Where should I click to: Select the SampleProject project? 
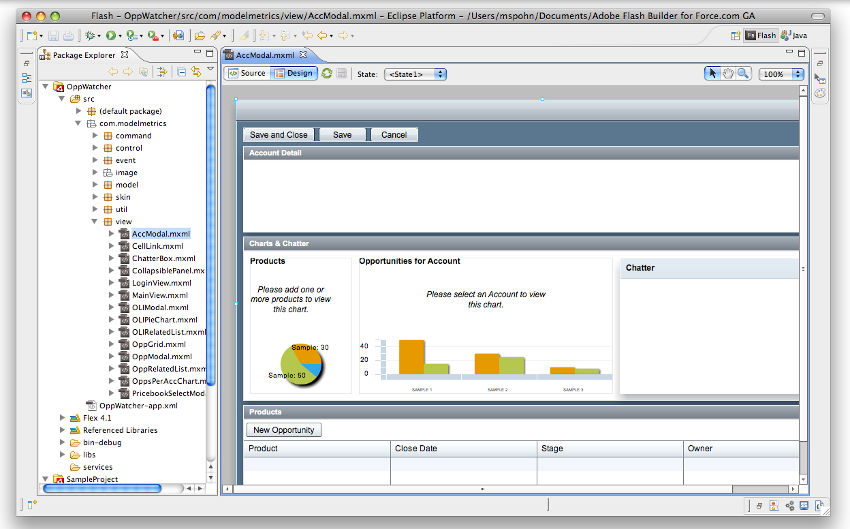pyautogui.click(x=92, y=479)
